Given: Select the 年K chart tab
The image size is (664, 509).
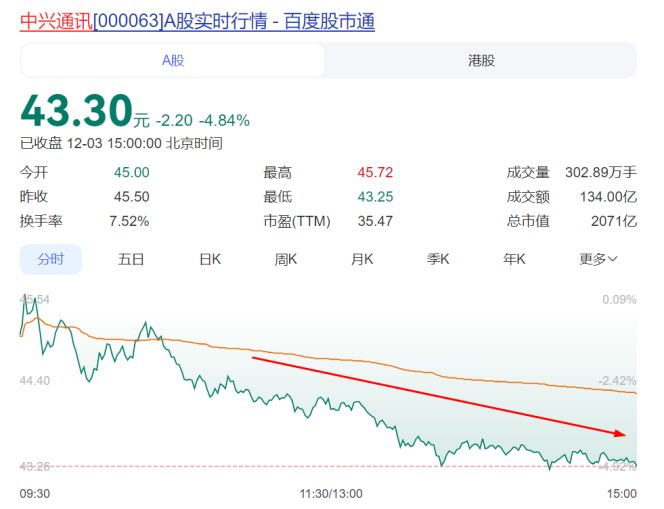Looking at the screenshot, I should click(x=514, y=259).
